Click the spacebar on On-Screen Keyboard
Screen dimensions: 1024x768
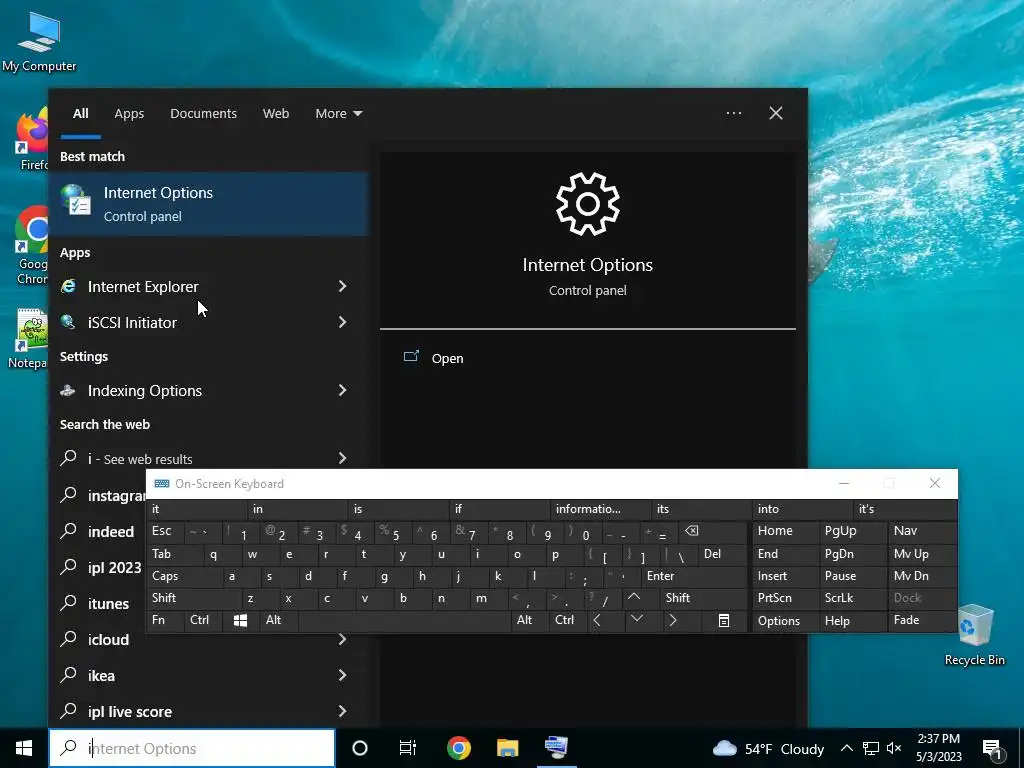pos(404,620)
